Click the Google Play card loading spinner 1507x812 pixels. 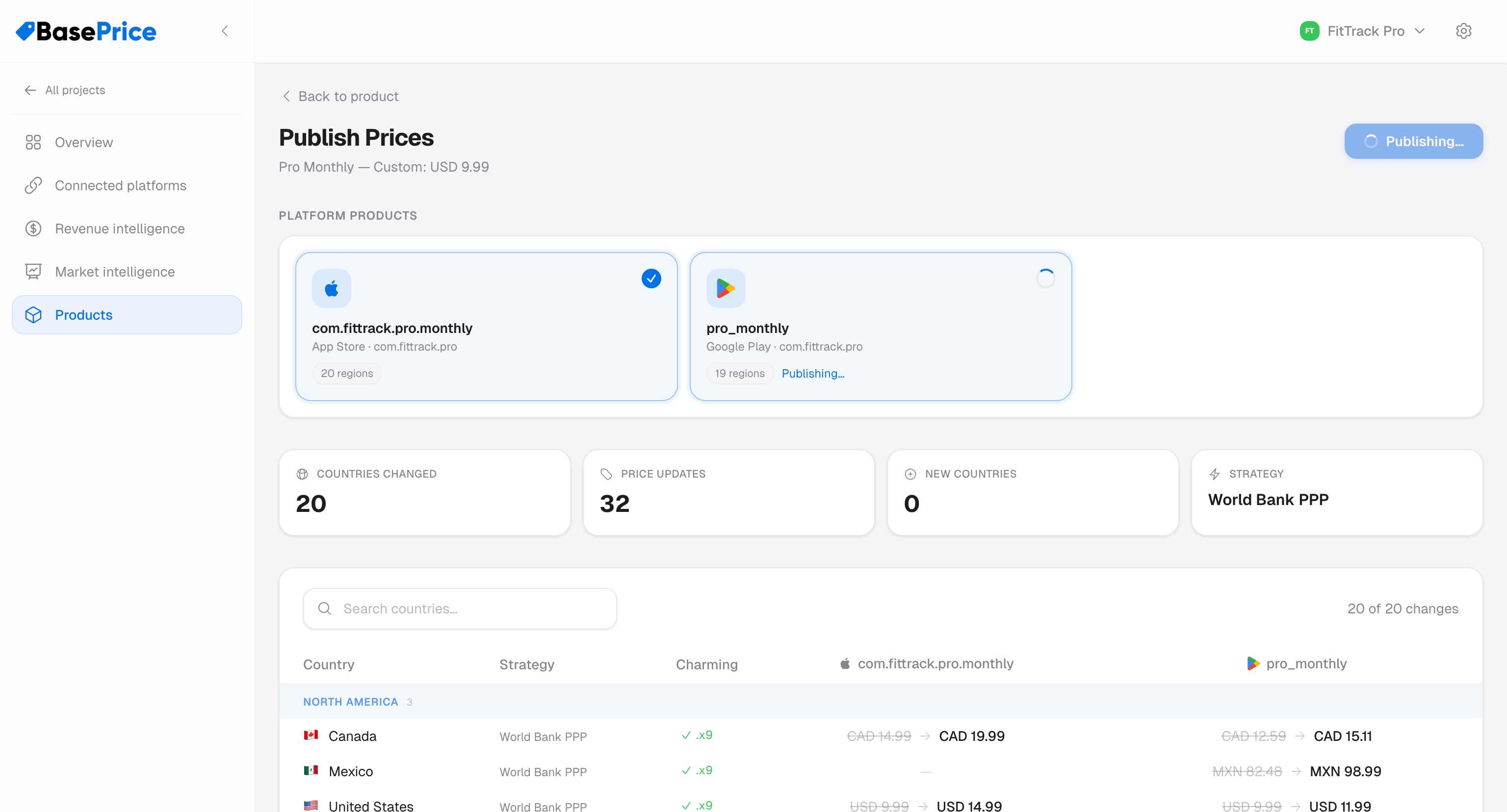[x=1045, y=279]
